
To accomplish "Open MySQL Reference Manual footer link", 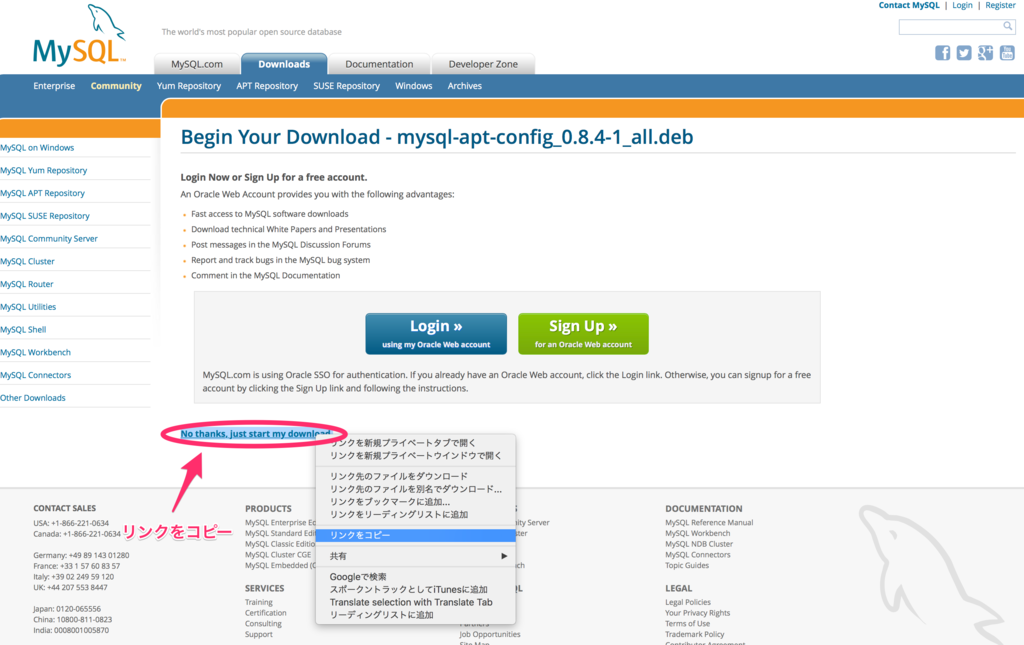I will coord(709,522).
